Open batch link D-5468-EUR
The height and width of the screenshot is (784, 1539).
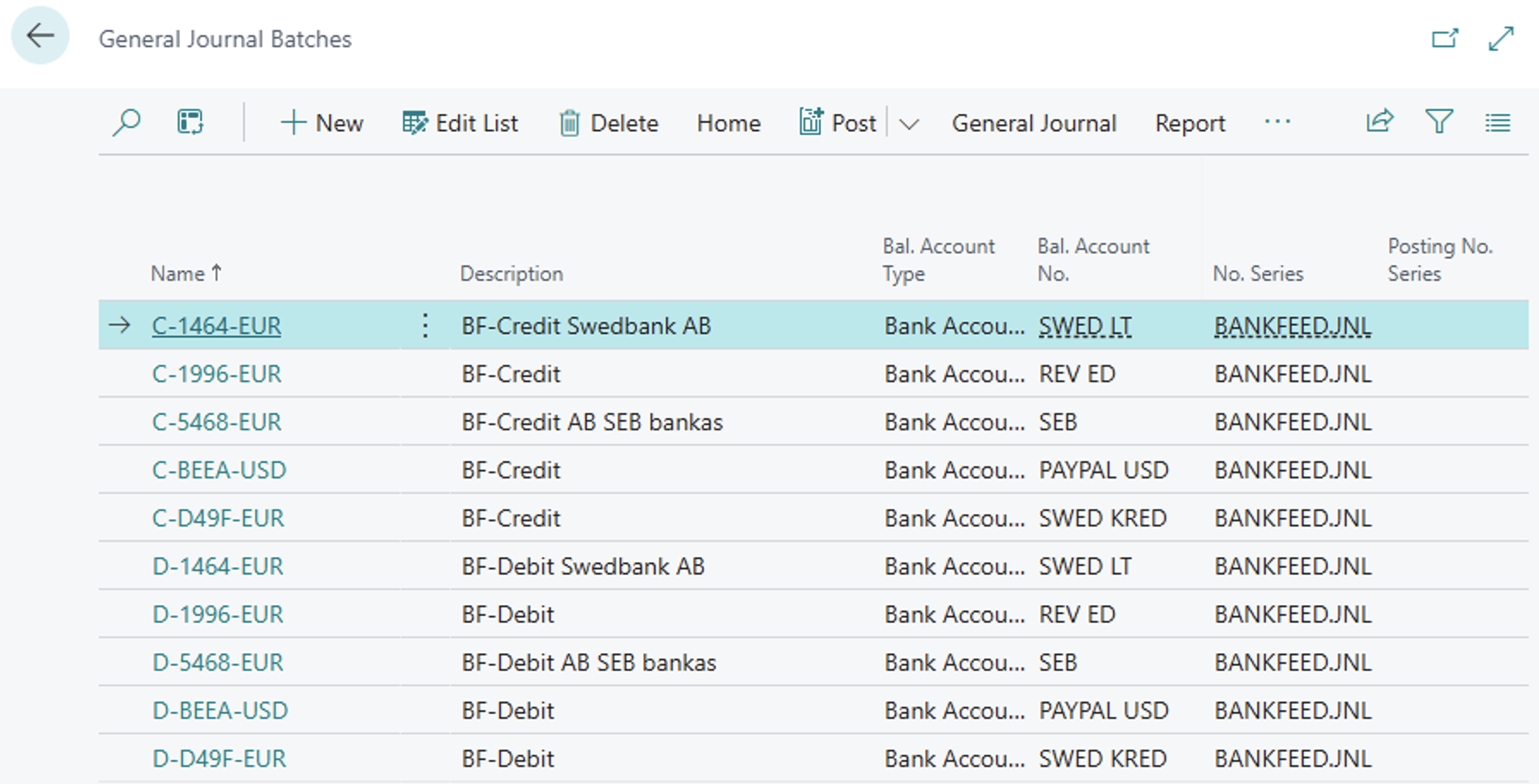218,664
